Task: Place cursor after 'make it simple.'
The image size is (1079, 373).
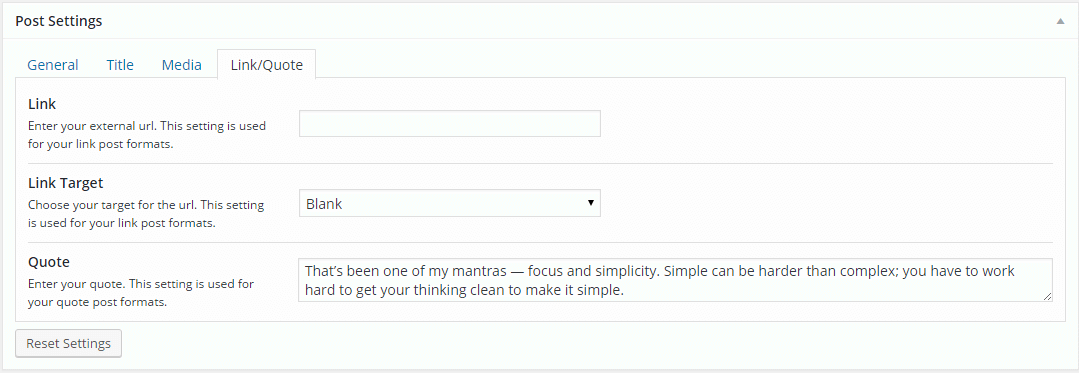Action: (625, 291)
